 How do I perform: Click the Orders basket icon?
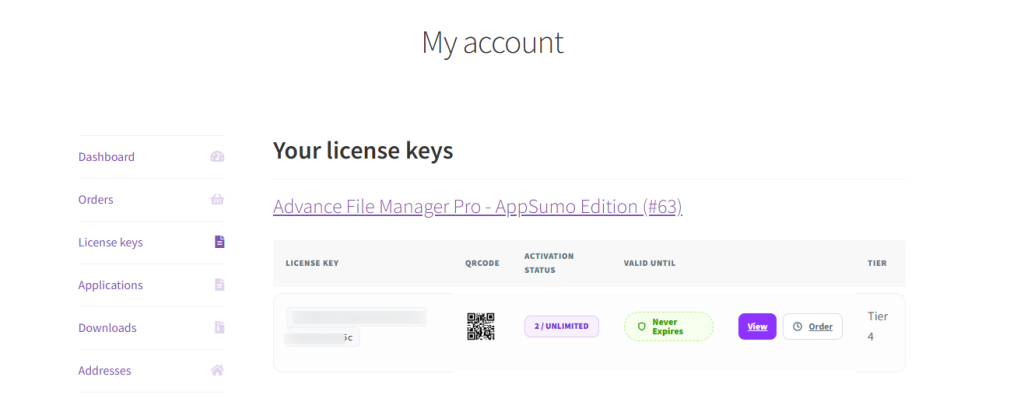pos(217,199)
